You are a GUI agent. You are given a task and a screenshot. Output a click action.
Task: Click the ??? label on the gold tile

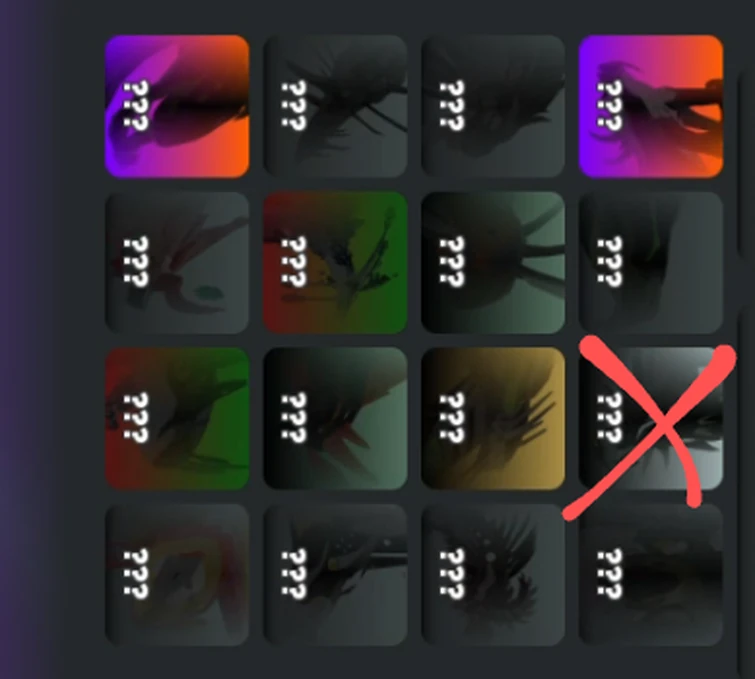pyautogui.click(x=452, y=418)
